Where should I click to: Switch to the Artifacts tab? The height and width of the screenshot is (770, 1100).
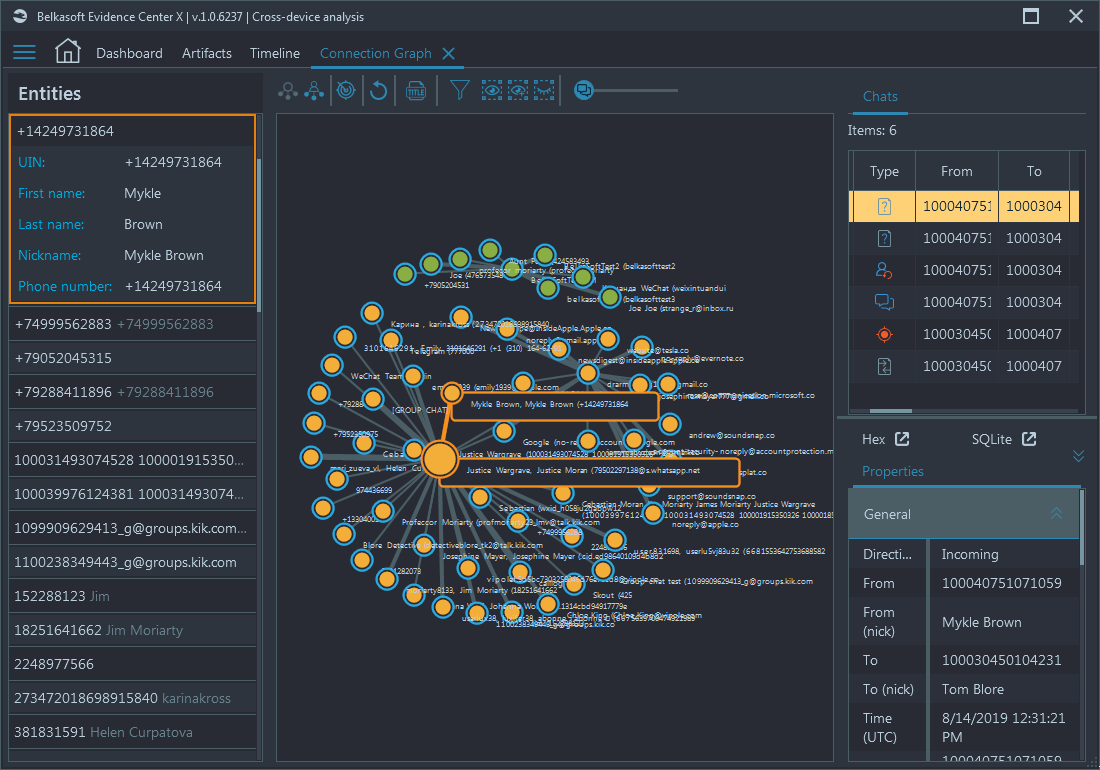[x=206, y=53]
